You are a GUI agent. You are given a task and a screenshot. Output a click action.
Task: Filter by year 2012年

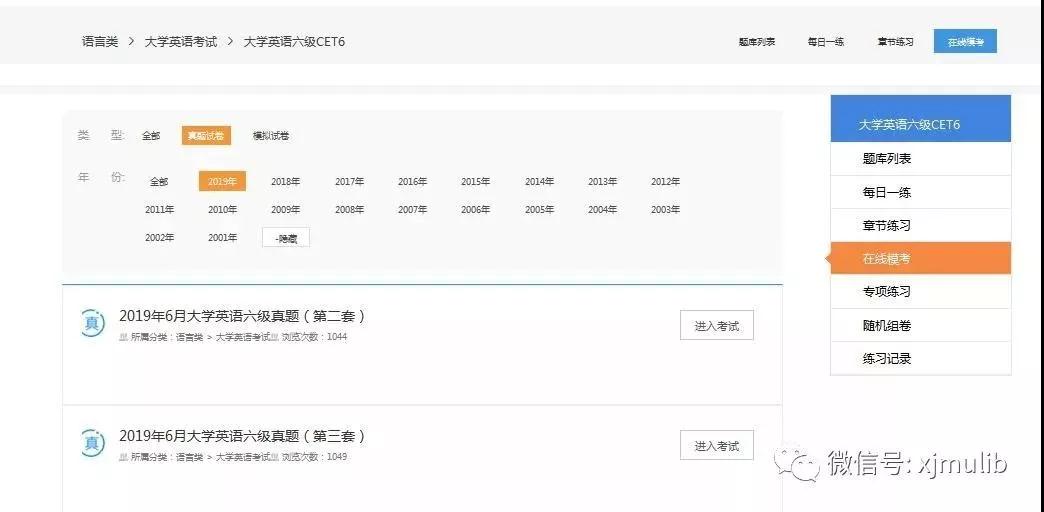click(665, 182)
